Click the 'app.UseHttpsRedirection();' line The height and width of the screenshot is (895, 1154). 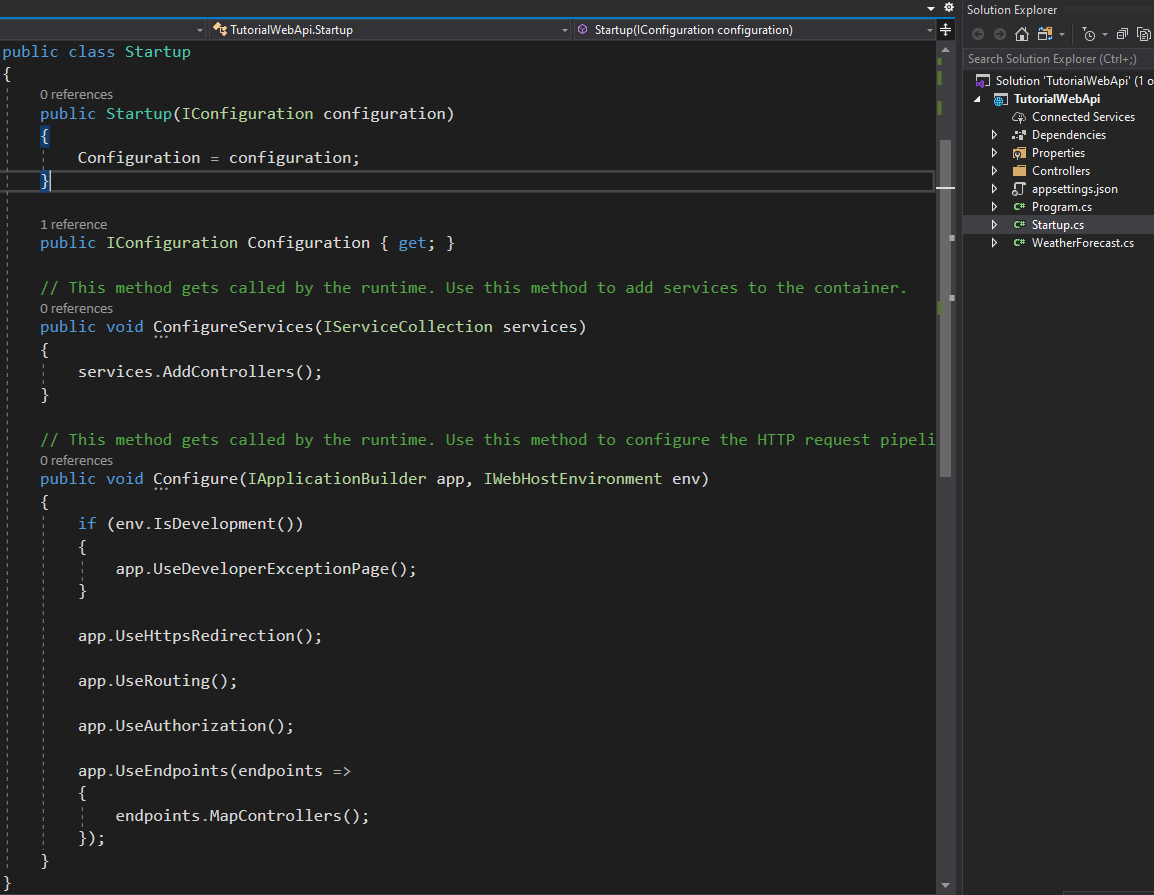tap(200, 636)
